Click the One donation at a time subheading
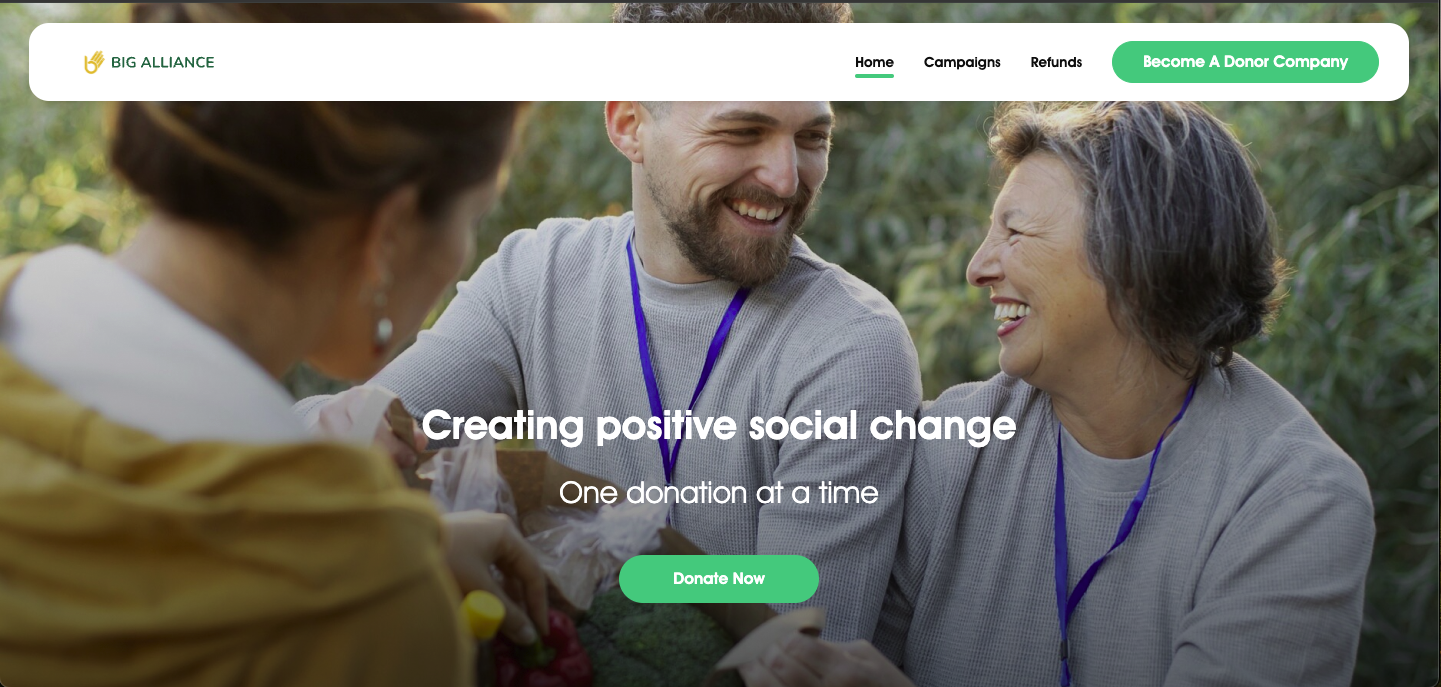The height and width of the screenshot is (687, 1441). coord(719,492)
